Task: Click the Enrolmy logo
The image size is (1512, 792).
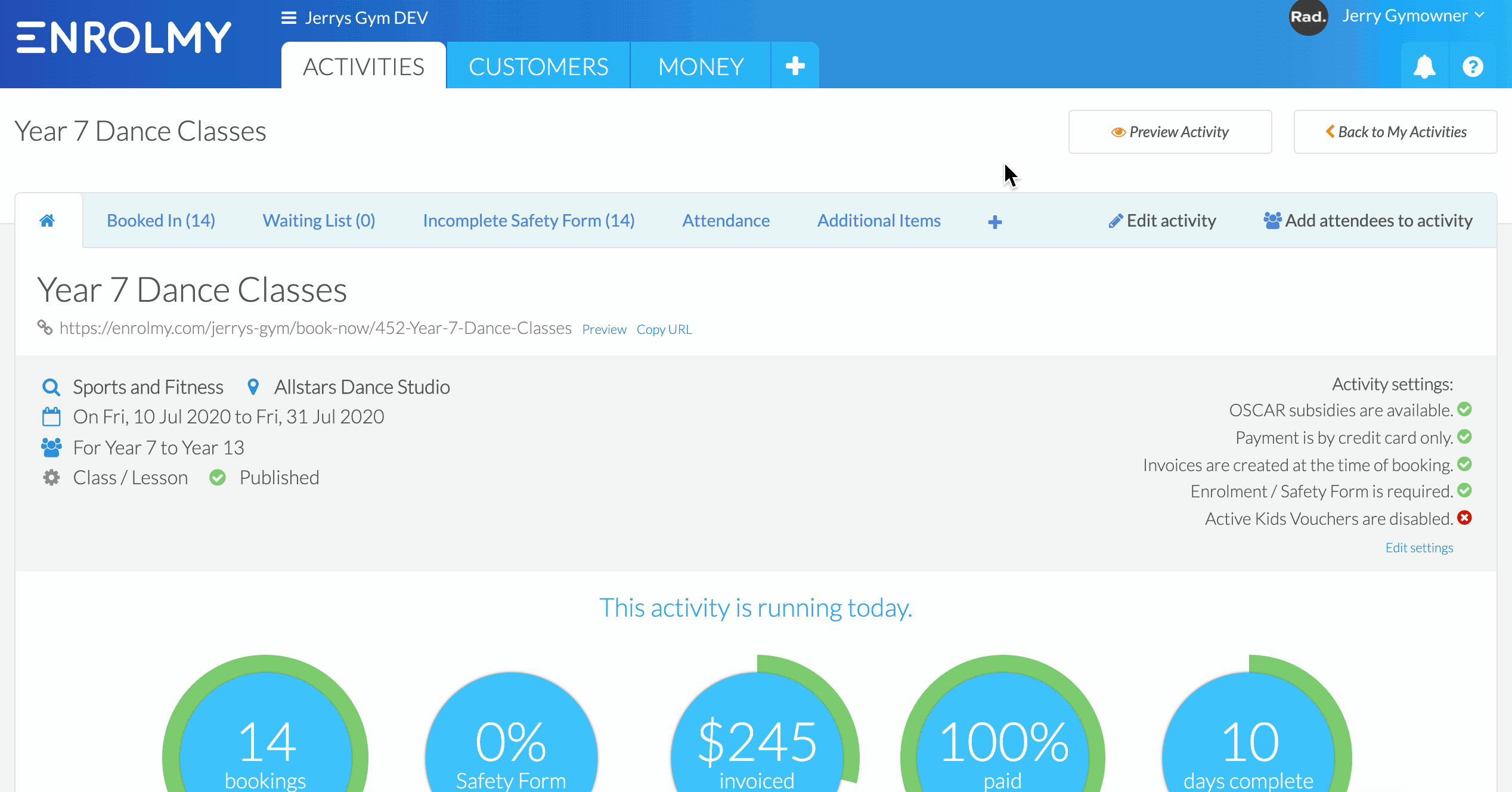Action: click(x=123, y=38)
